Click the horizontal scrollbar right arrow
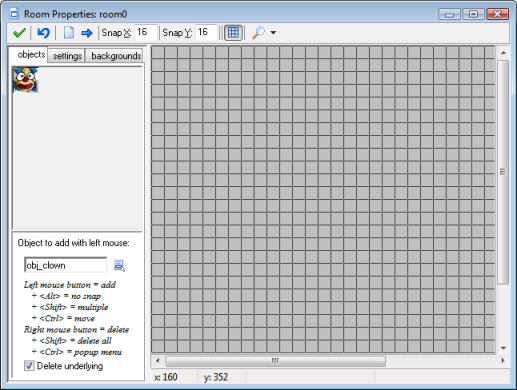 click(503, 360)
